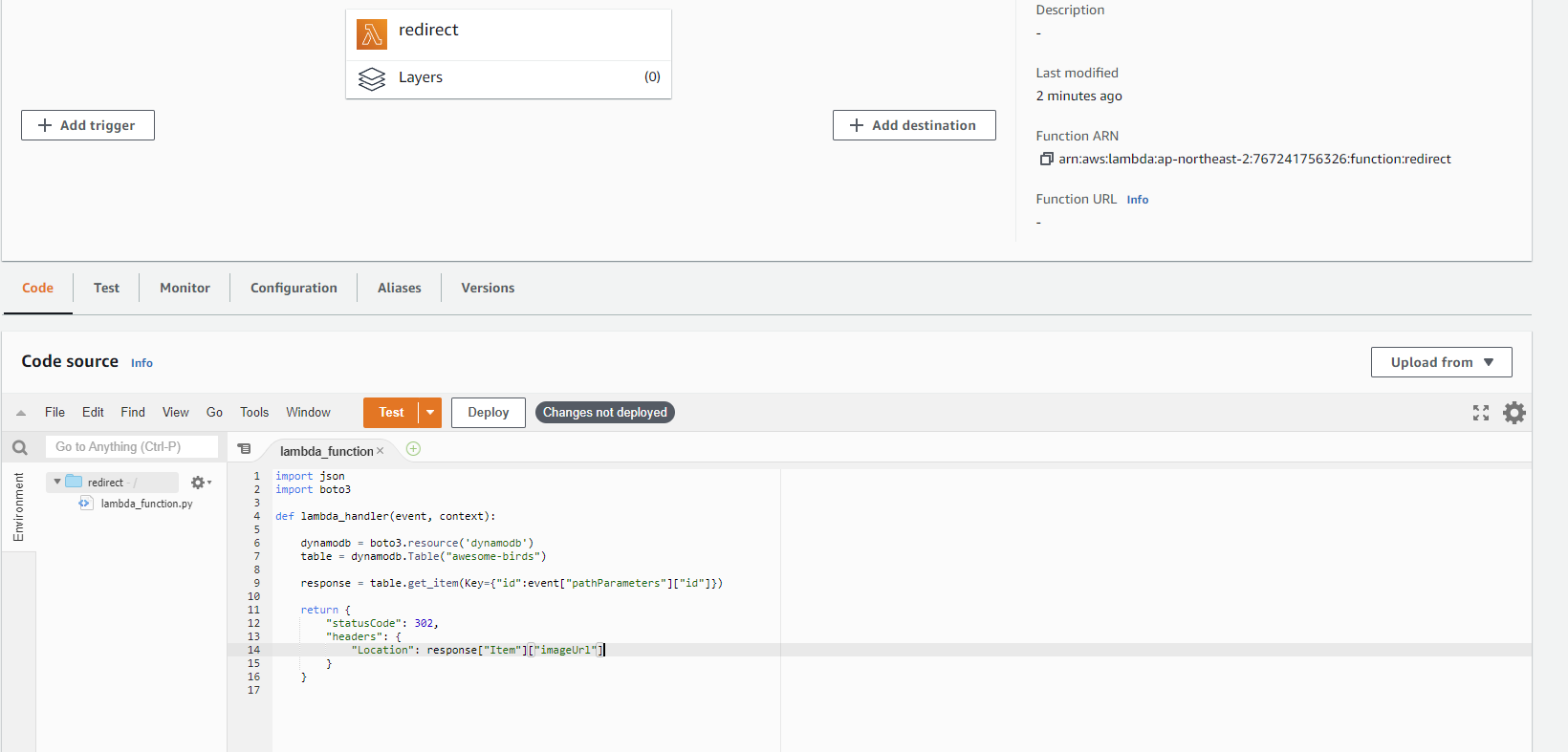The image size is (1568, 752).
Task: Open the Window menu
Action: pyautogui.click(x=308, y=412)
